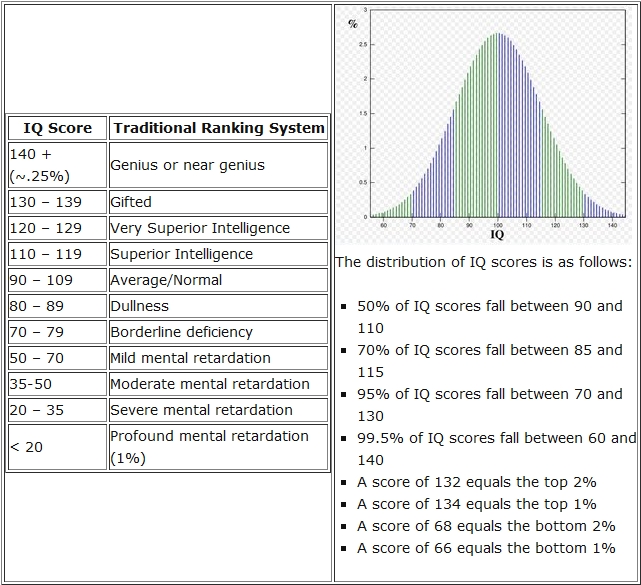
Task: Click the 130 – 139 score cell
Action: click(58, 202)
